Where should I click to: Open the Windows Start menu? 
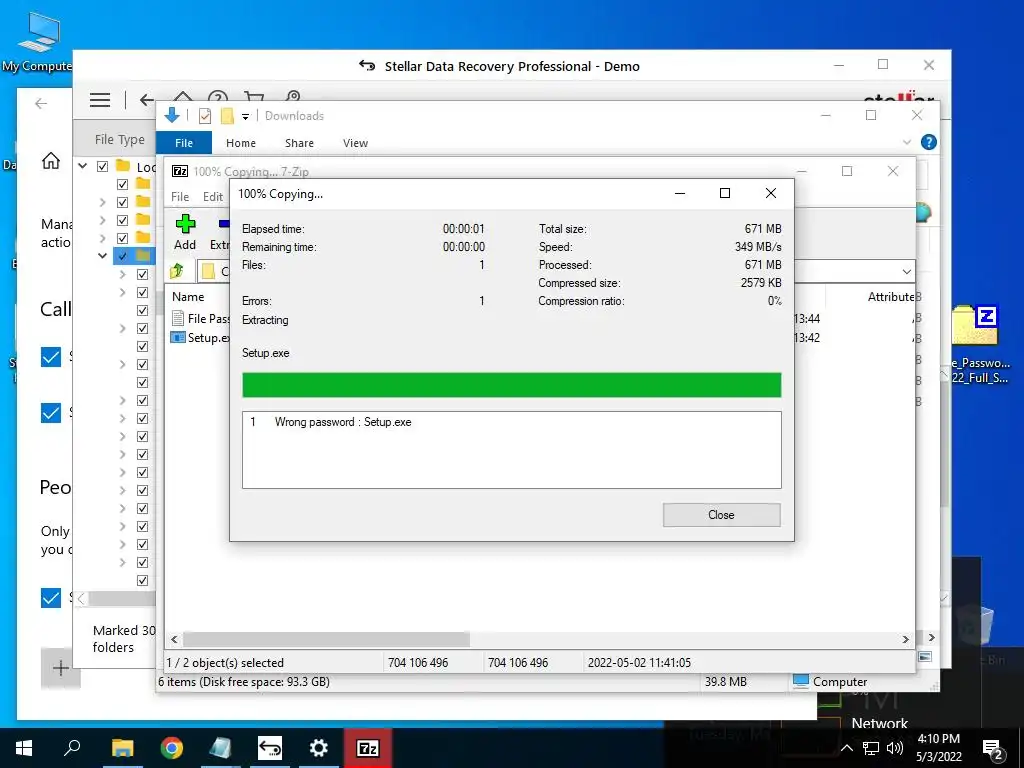(24, 748)
